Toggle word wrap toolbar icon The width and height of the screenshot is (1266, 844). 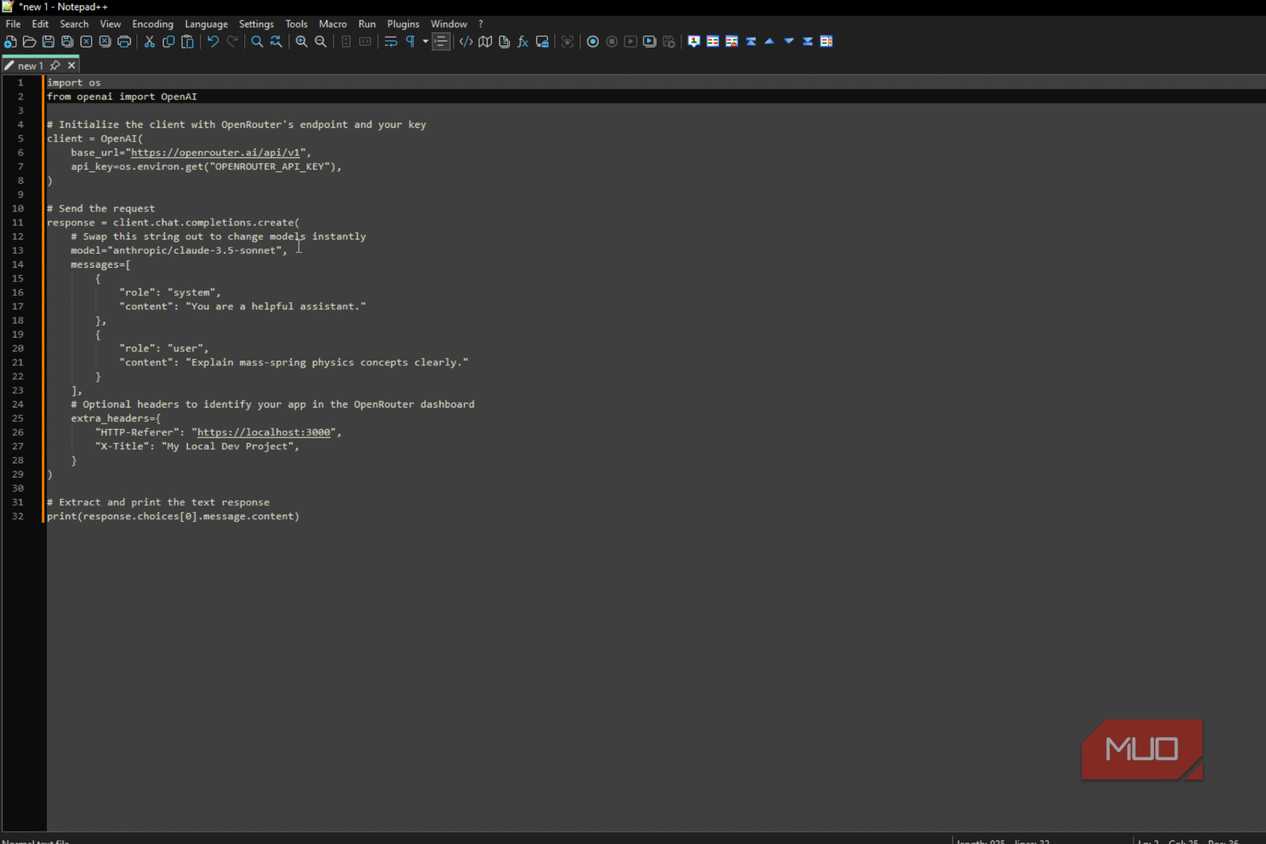click(391, 42)
